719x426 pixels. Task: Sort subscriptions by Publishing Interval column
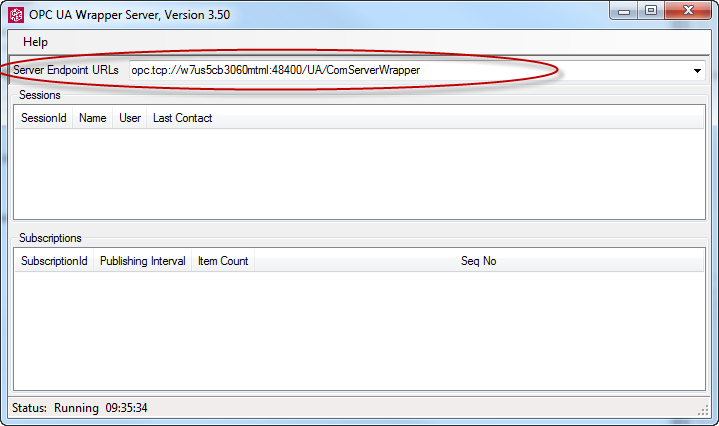[x=143, y=261]
